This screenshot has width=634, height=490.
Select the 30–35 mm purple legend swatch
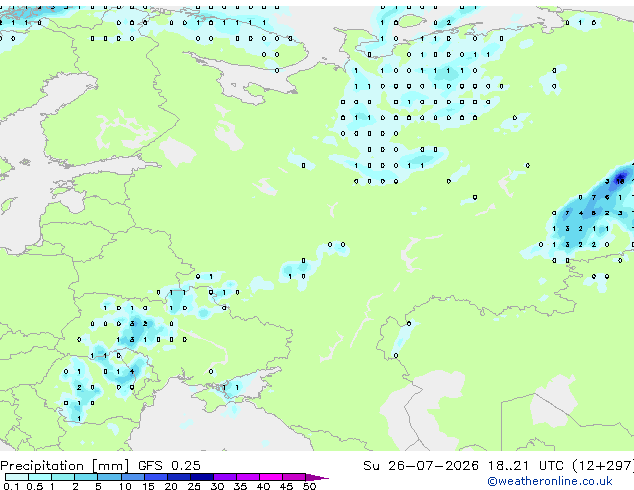click(x=225, y=477)
